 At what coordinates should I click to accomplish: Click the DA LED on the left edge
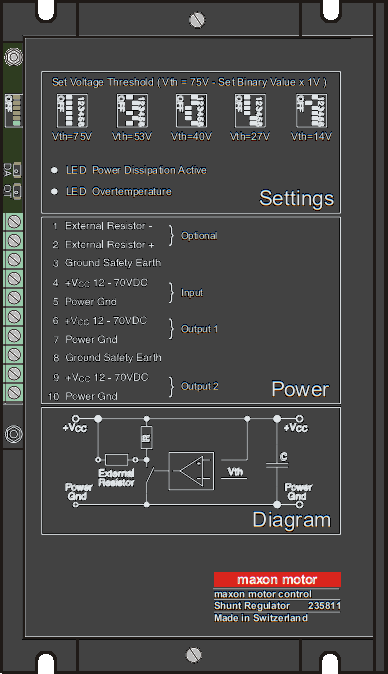pos(17,170)
